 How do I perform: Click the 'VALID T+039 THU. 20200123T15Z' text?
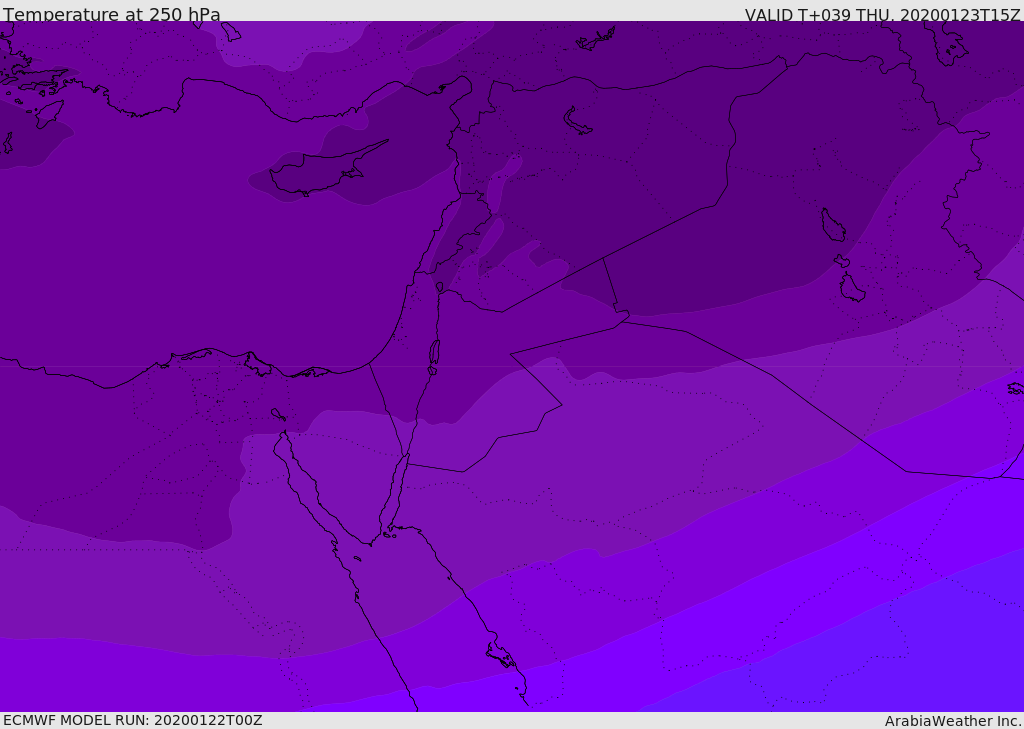pos(882,15)
